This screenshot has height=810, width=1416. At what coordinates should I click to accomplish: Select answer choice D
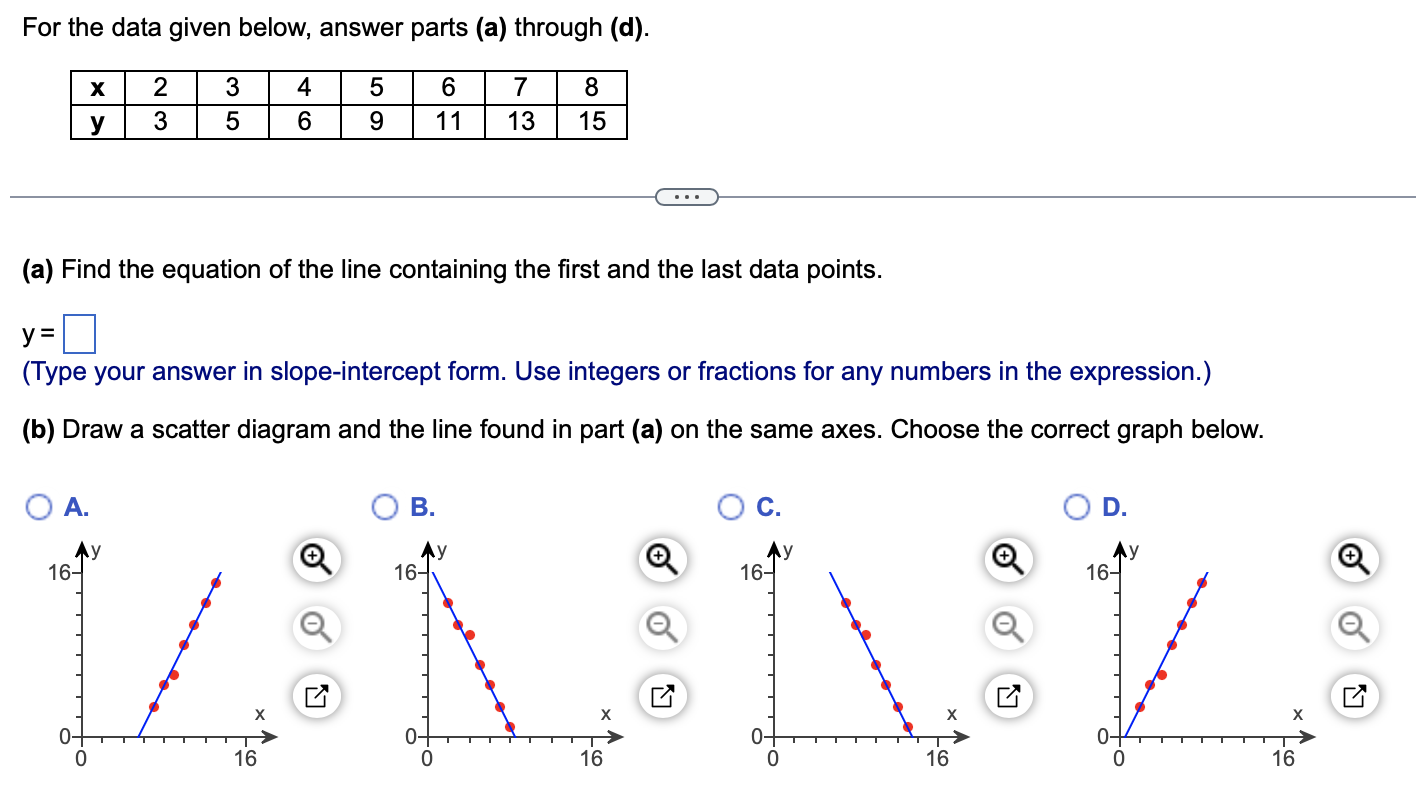[x=1078, y=507]
